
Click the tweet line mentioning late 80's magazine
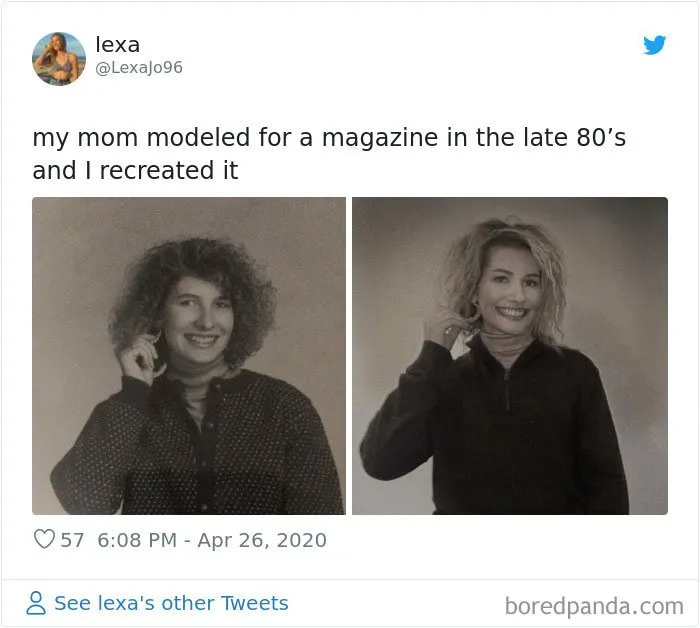point(329,137)
